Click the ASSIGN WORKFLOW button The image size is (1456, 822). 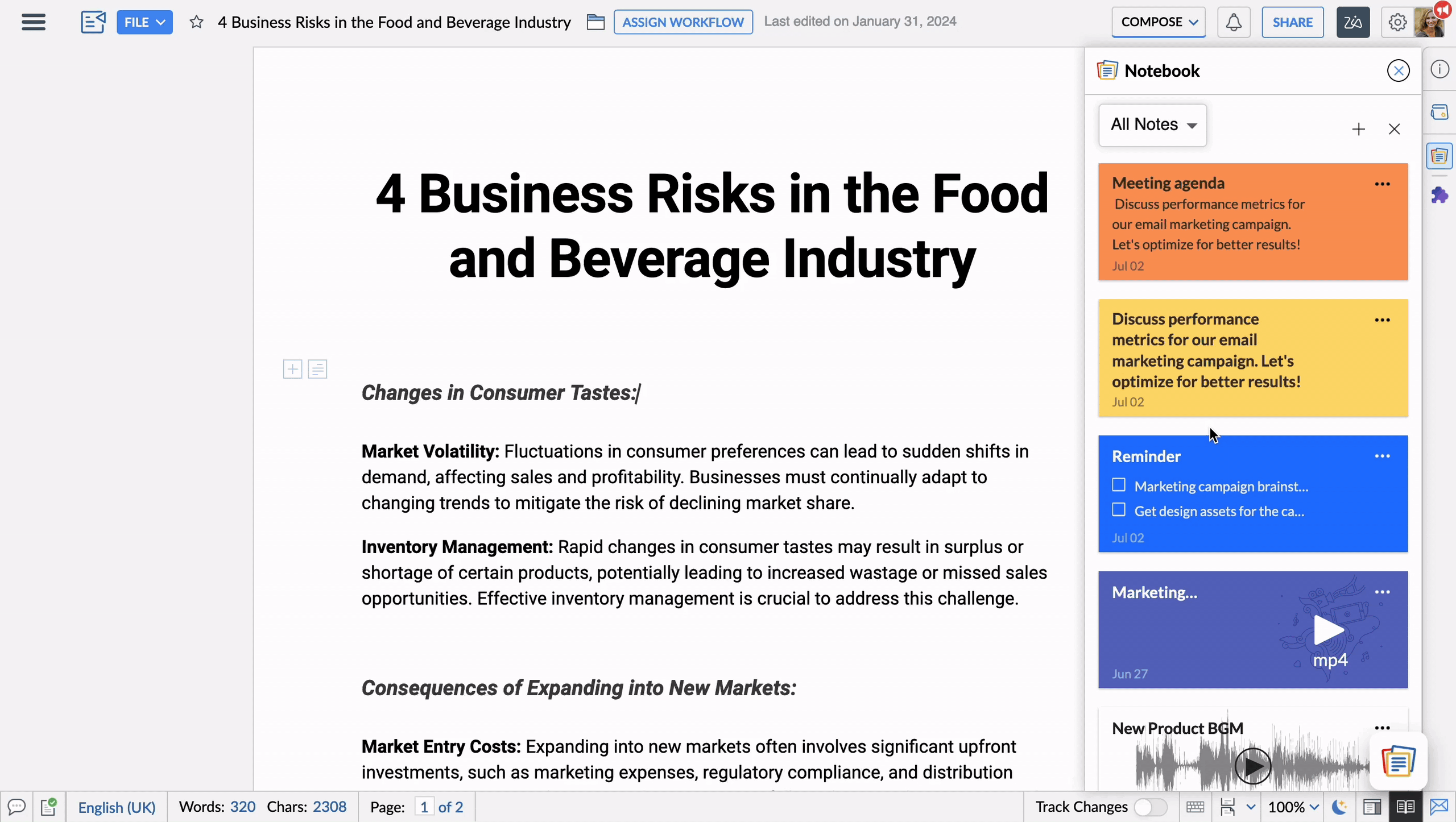(x=682, y=22)
